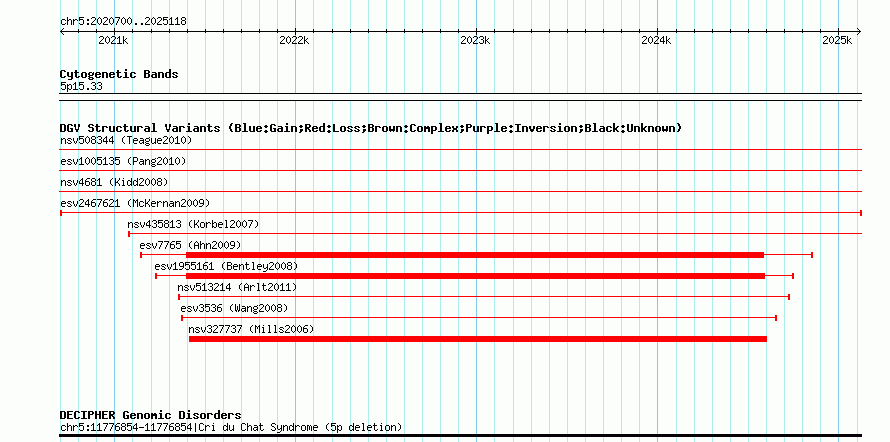Click the thick red esv7765 loss bar

[x=475, y=255]
